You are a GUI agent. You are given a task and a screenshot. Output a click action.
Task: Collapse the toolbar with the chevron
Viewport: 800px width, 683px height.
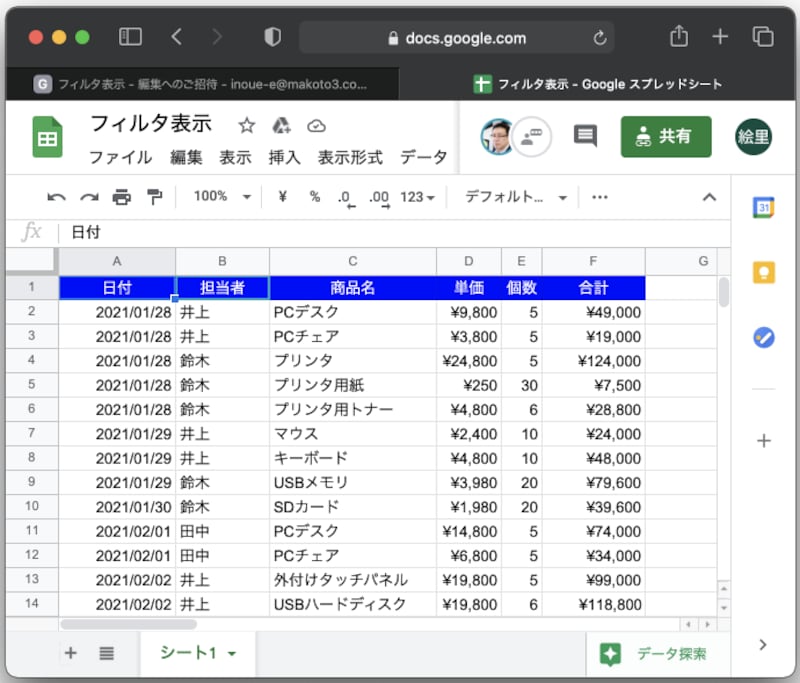coord(709,197)
